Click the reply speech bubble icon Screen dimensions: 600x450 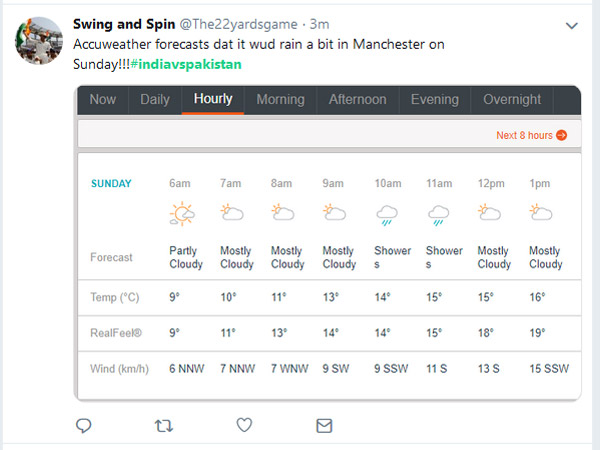pos(84,426)
